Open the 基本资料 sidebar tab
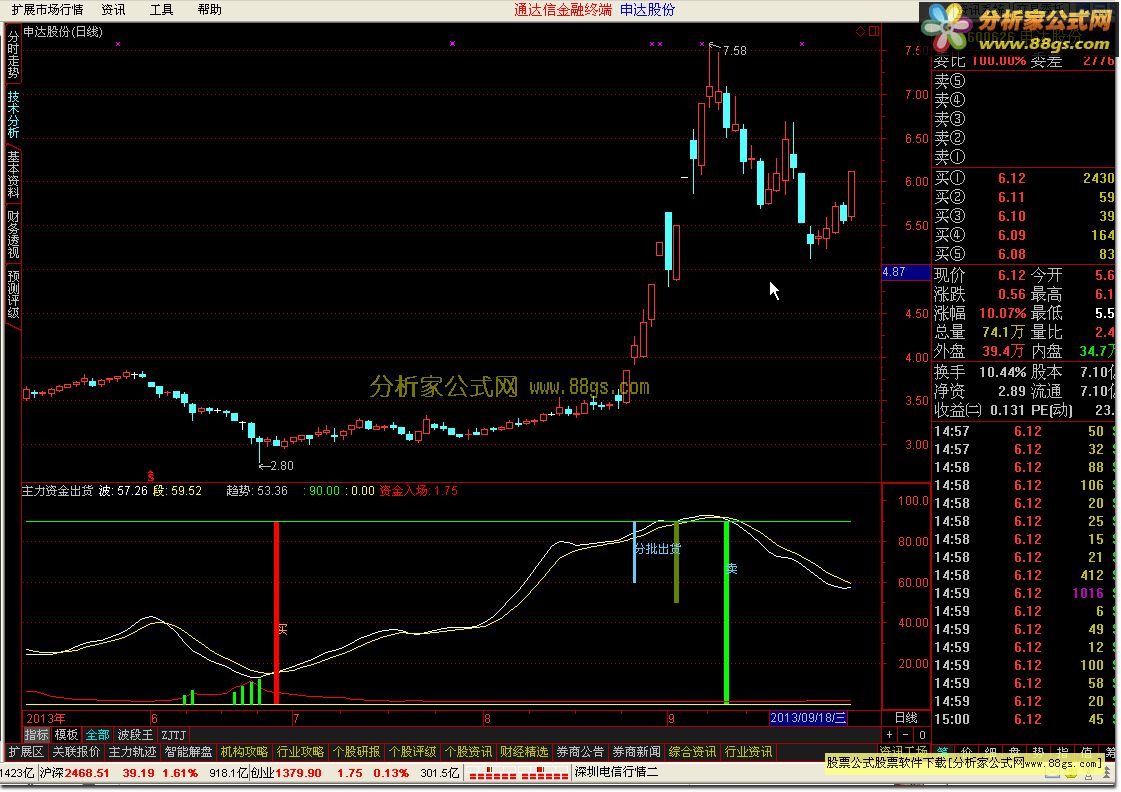This screenshot has height=792, width=1121. click(x=13, y=174)
